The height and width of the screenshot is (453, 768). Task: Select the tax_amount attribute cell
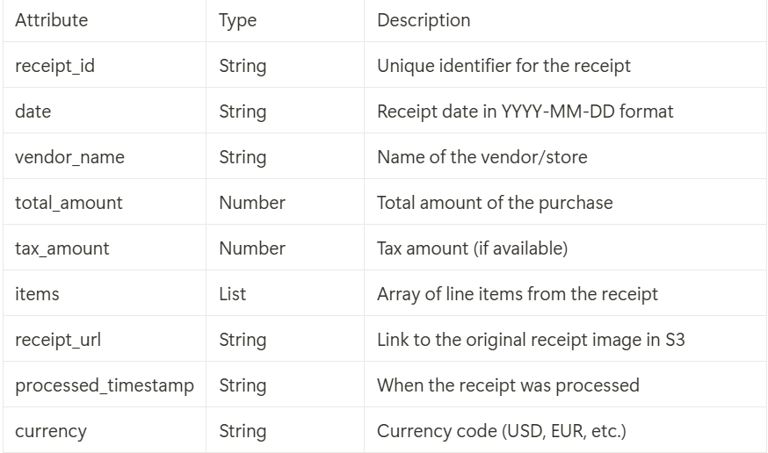tap(63, 248)
